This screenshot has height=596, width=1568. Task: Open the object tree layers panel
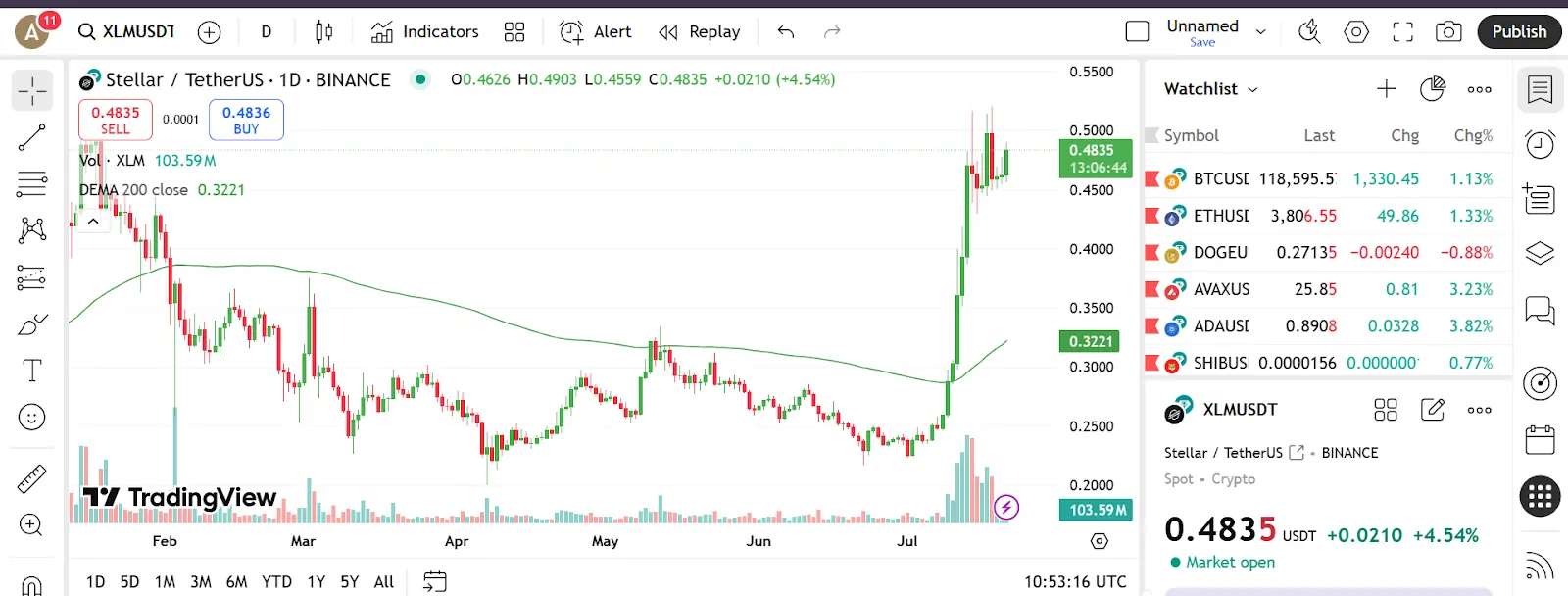1541,254
